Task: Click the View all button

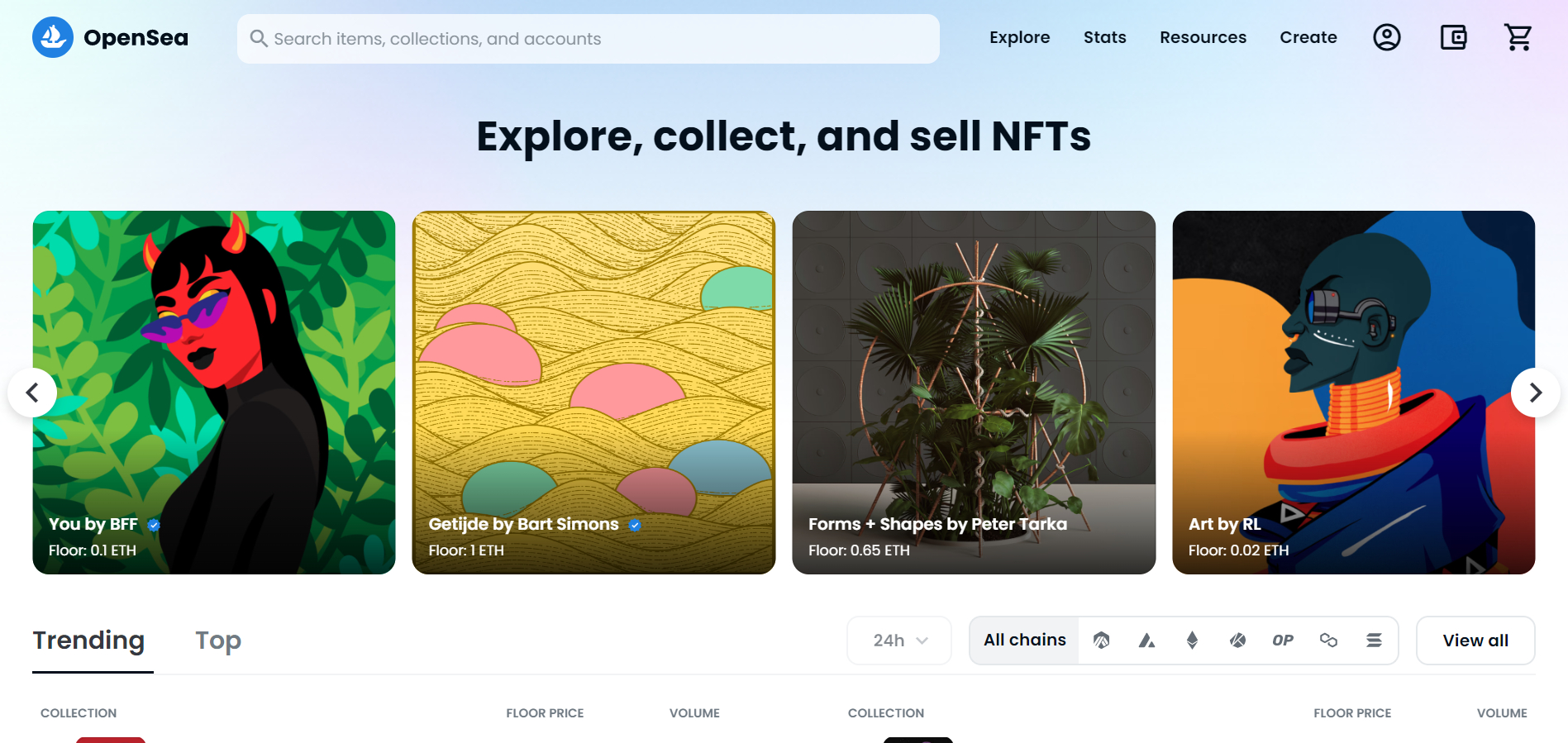Action: click(1475, 641)
